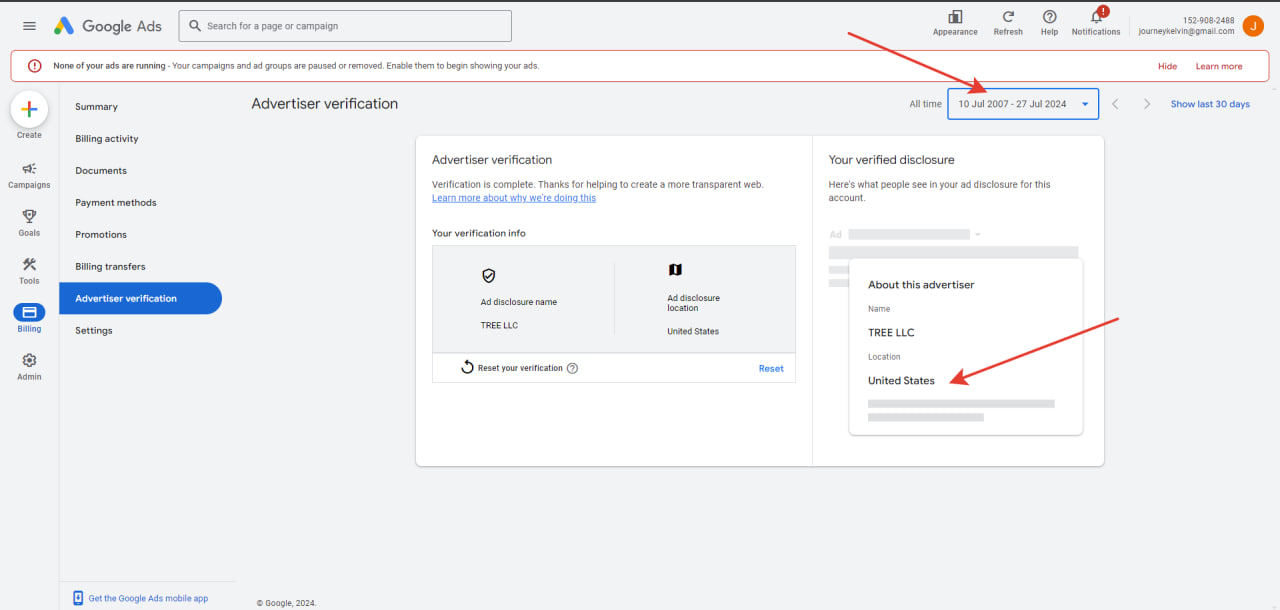Click the shield icon above Ad disclosure name
1280x610 pixels.
coord(488,276)
